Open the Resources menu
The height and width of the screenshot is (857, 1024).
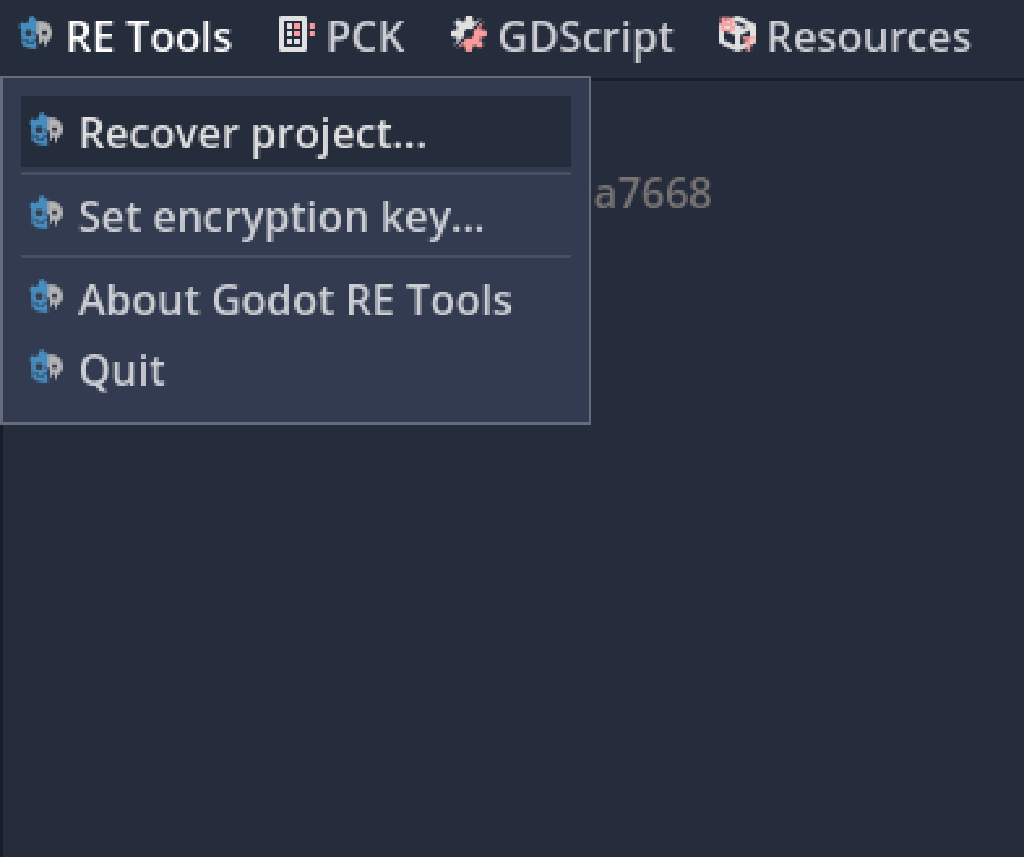[x=868, y=36]
